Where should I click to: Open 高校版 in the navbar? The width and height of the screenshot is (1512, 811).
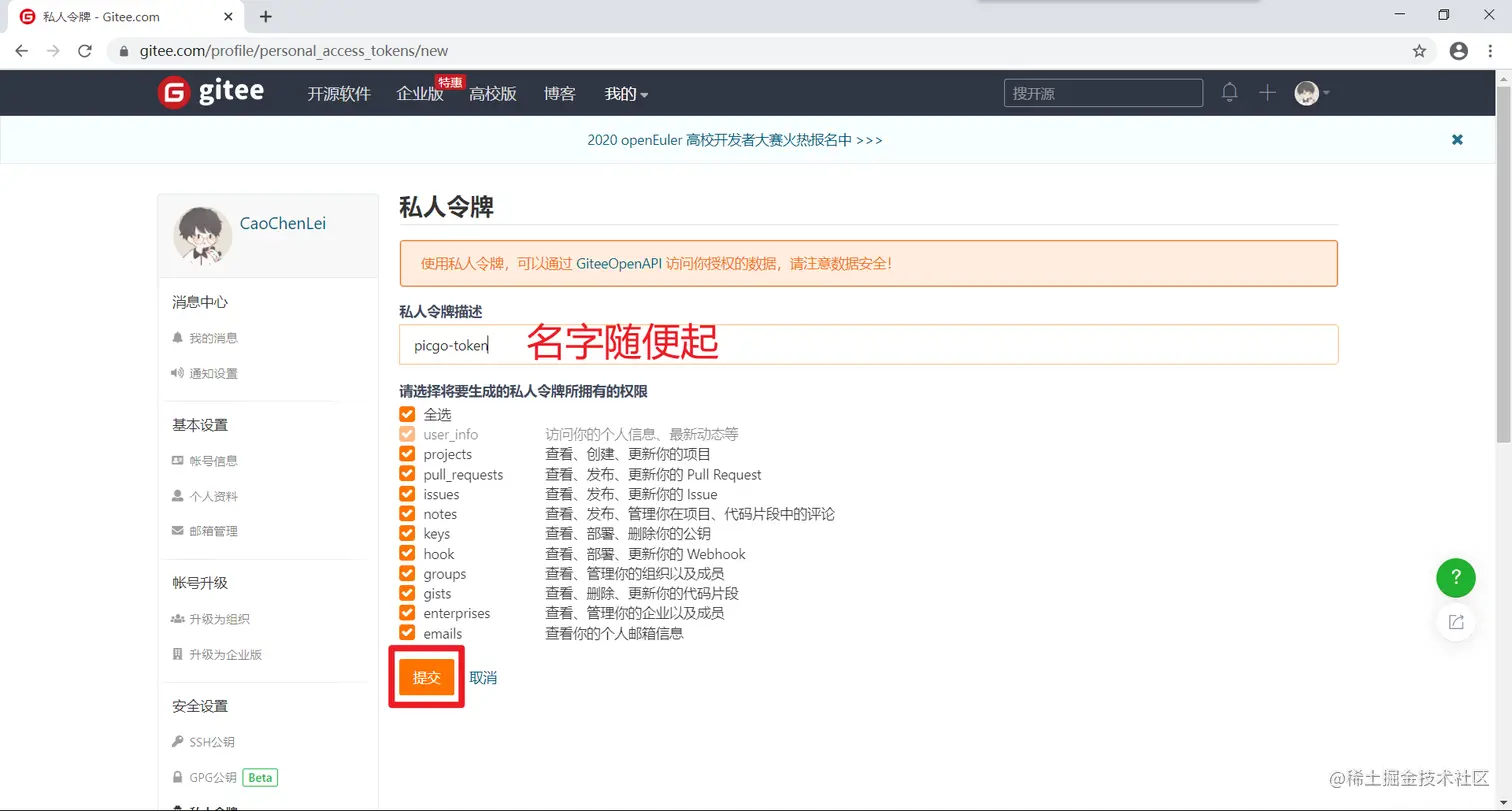pyautogui.click(x=493, y=94)
